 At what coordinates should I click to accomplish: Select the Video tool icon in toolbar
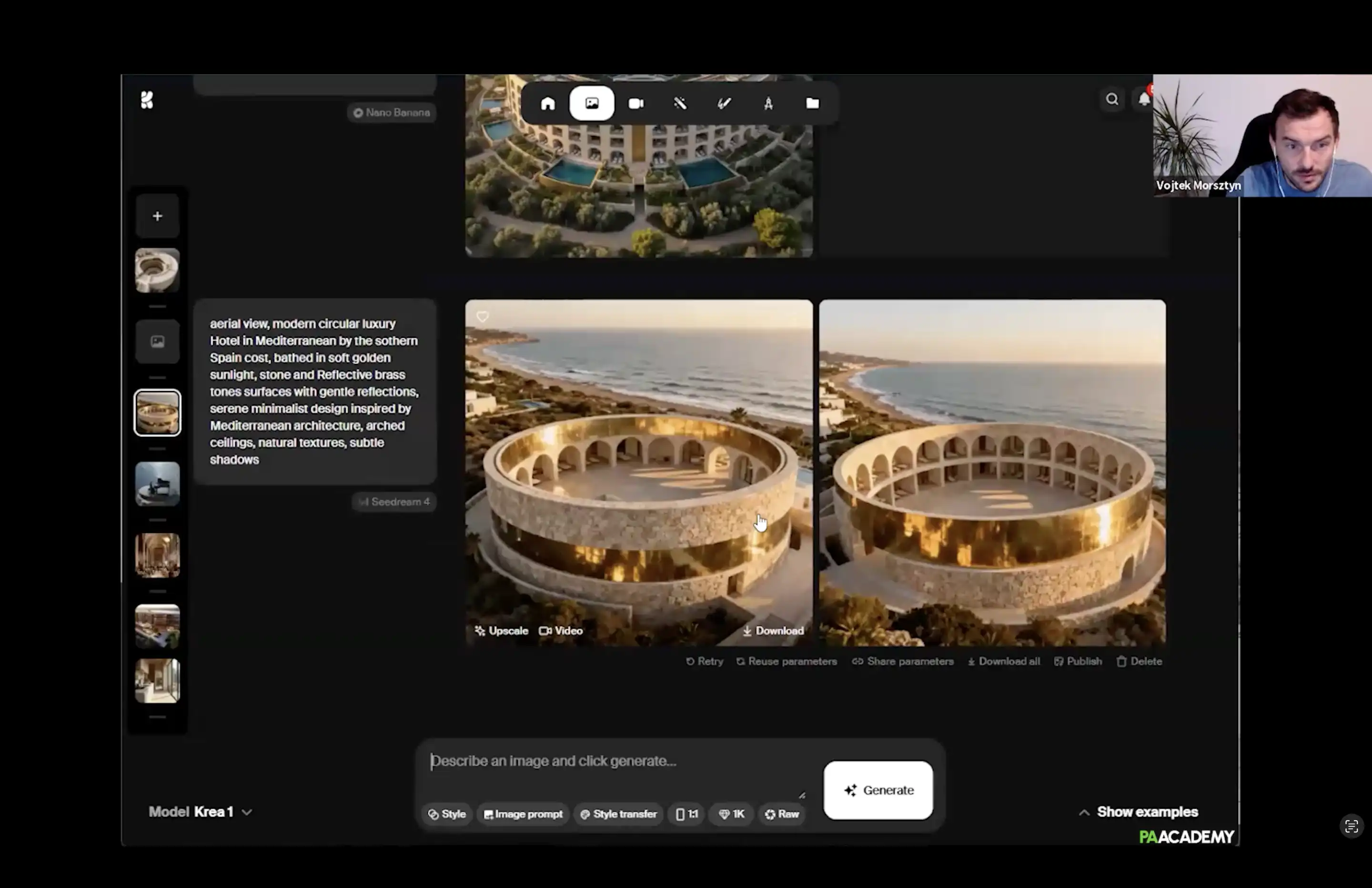tap(636, 104)
